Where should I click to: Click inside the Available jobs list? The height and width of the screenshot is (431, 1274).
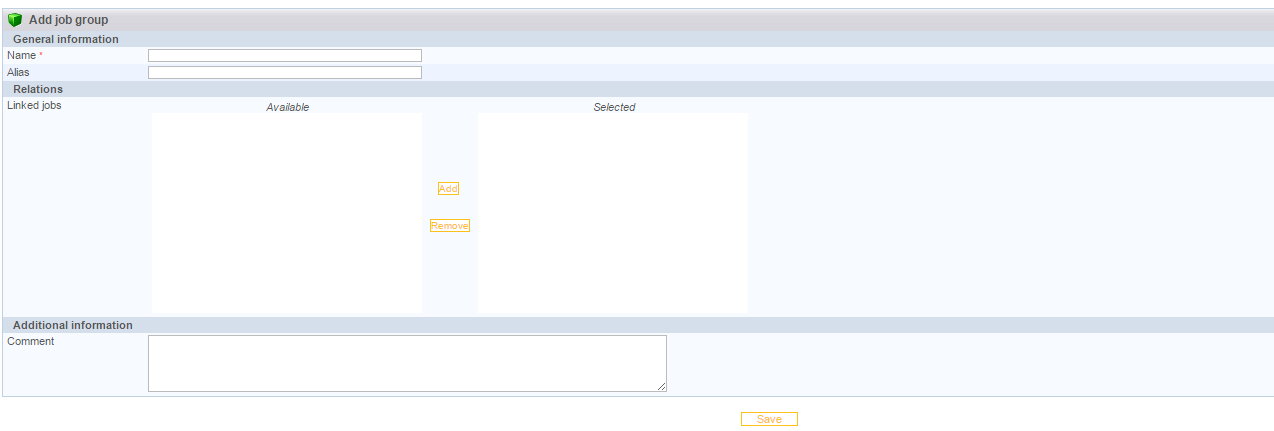point(287,213)
